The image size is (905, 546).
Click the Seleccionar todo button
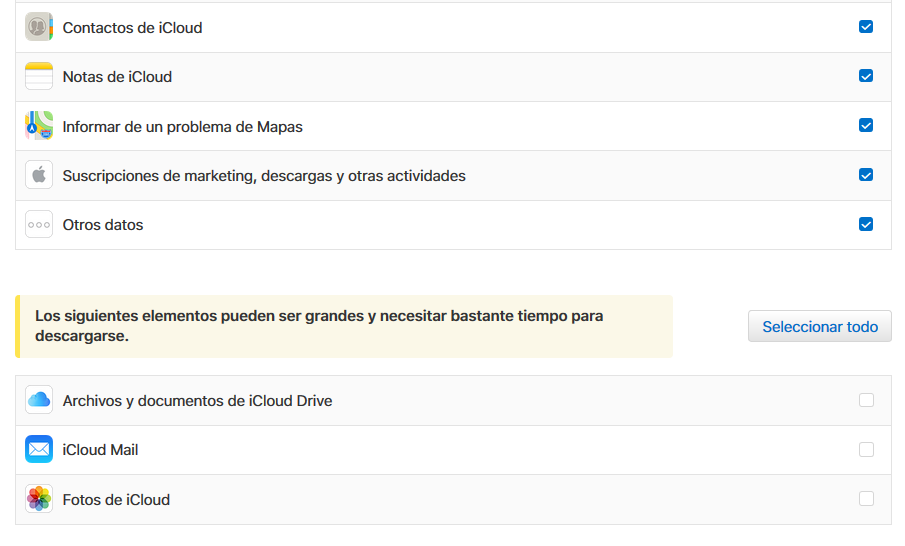pos(820,326)
